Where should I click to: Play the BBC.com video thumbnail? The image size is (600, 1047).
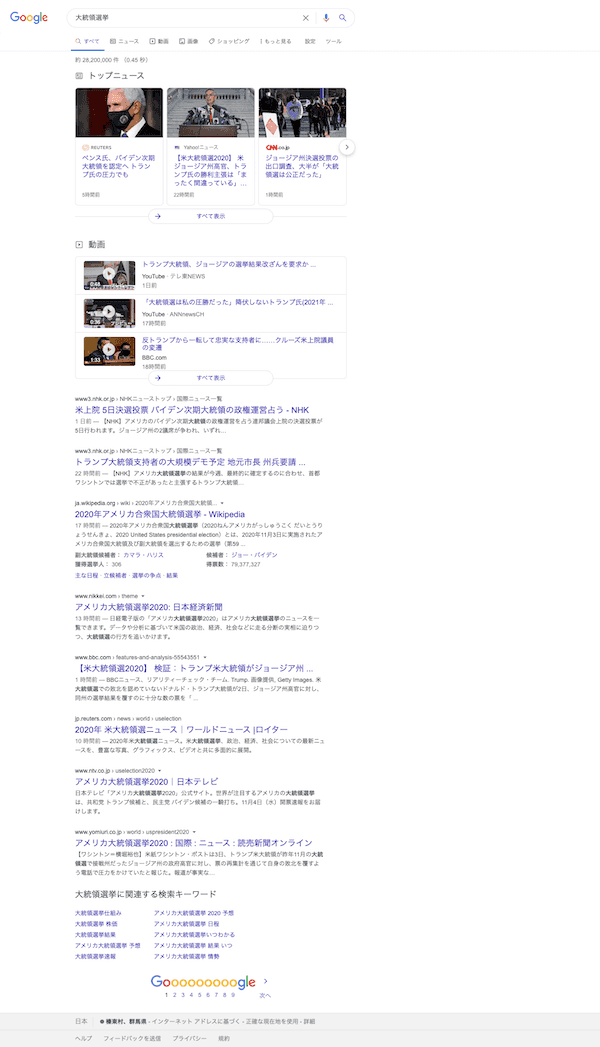[x=109, y=351]
